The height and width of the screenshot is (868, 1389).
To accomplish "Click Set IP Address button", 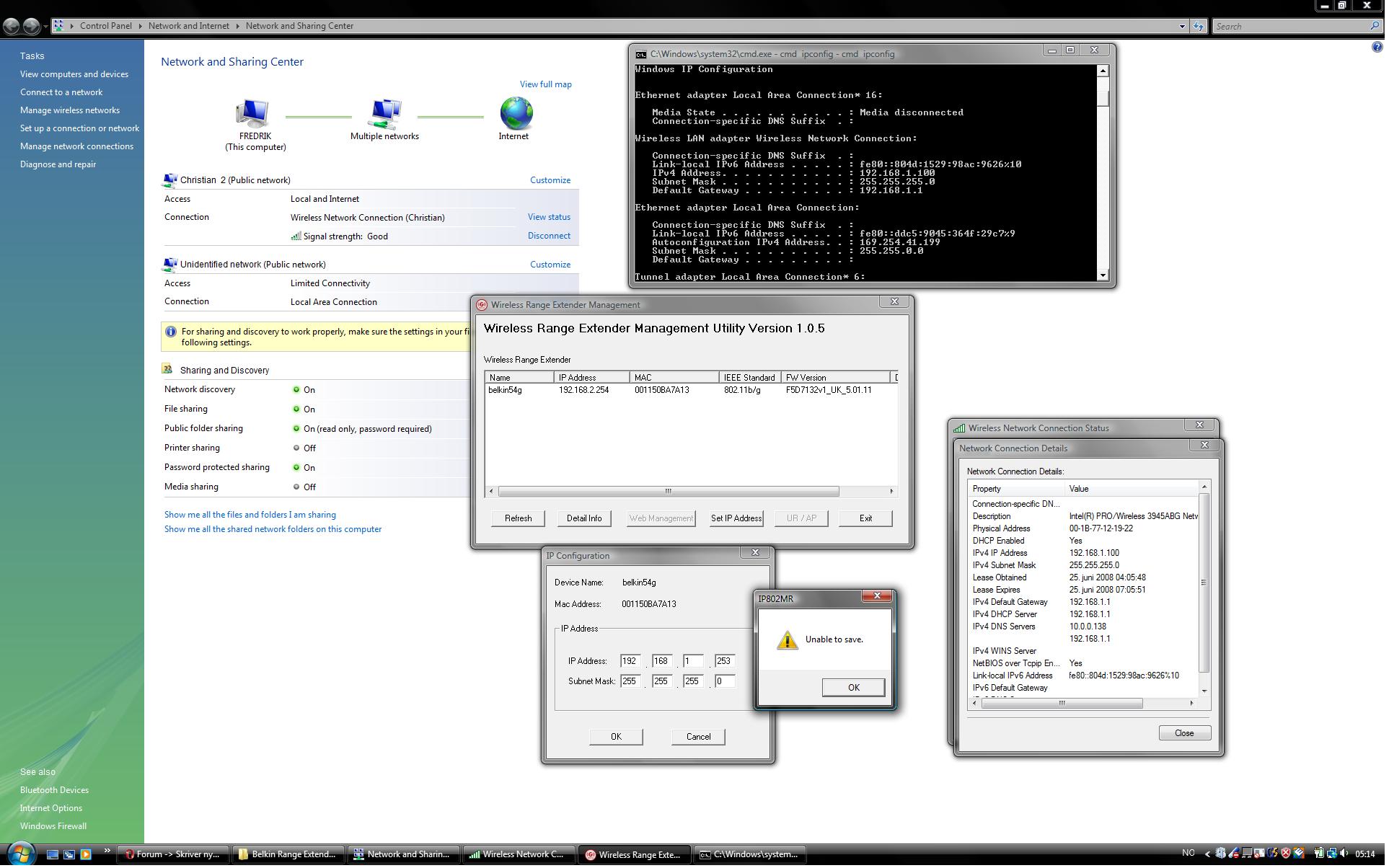I will coord(738,520).
